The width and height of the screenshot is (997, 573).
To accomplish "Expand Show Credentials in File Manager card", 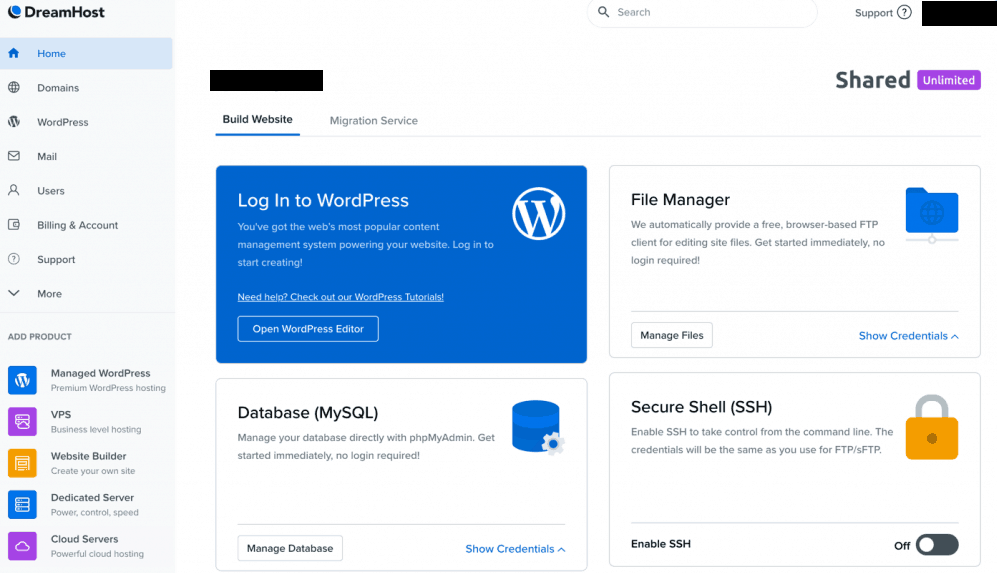I will (x=908, y=336).
